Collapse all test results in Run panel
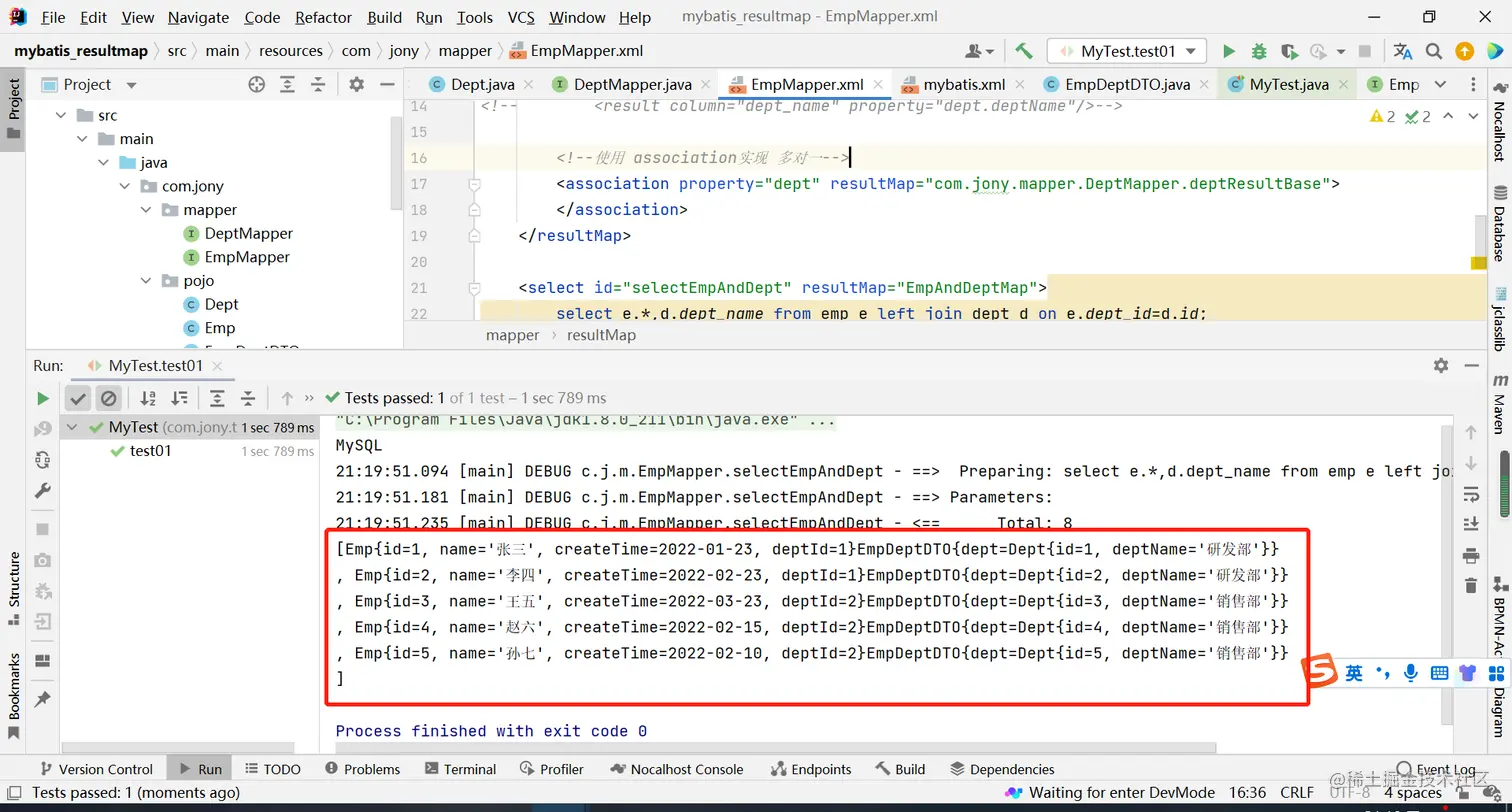1512x812 pixels. click(248, 398)
